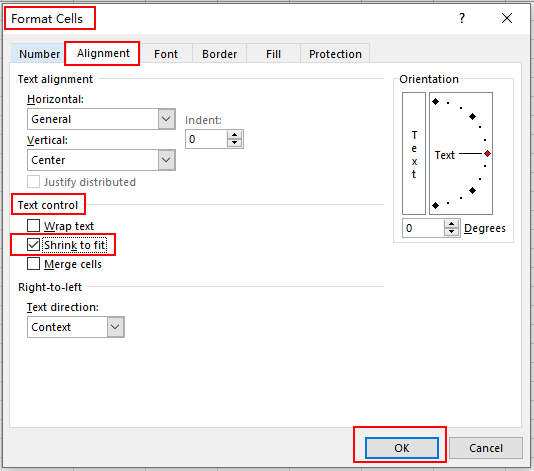Confirm with the OK button
The image size is (534, 471).
[x=402, y=448]
